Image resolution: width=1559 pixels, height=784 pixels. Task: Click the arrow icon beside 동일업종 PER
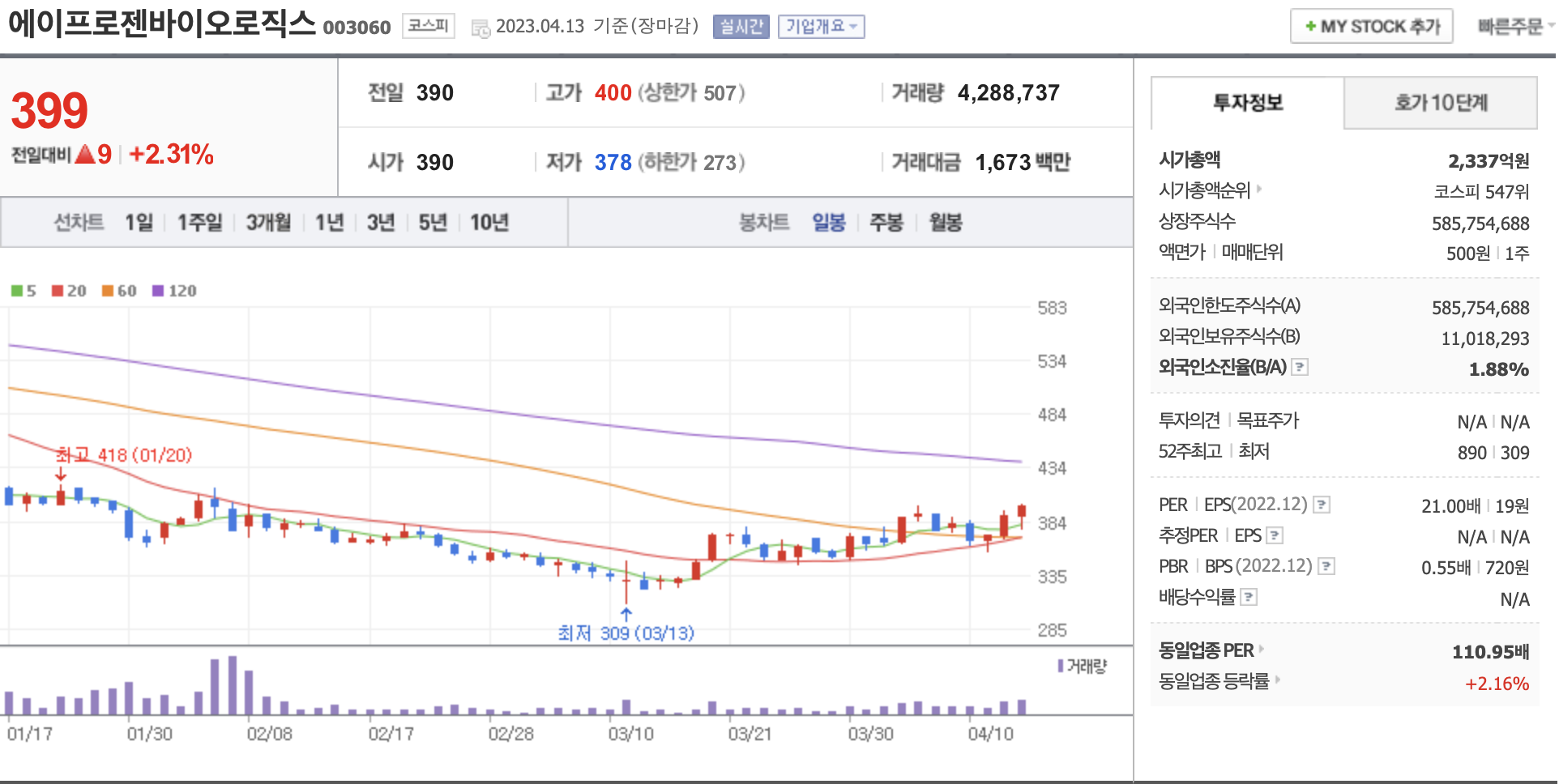tap(1262, 650)
